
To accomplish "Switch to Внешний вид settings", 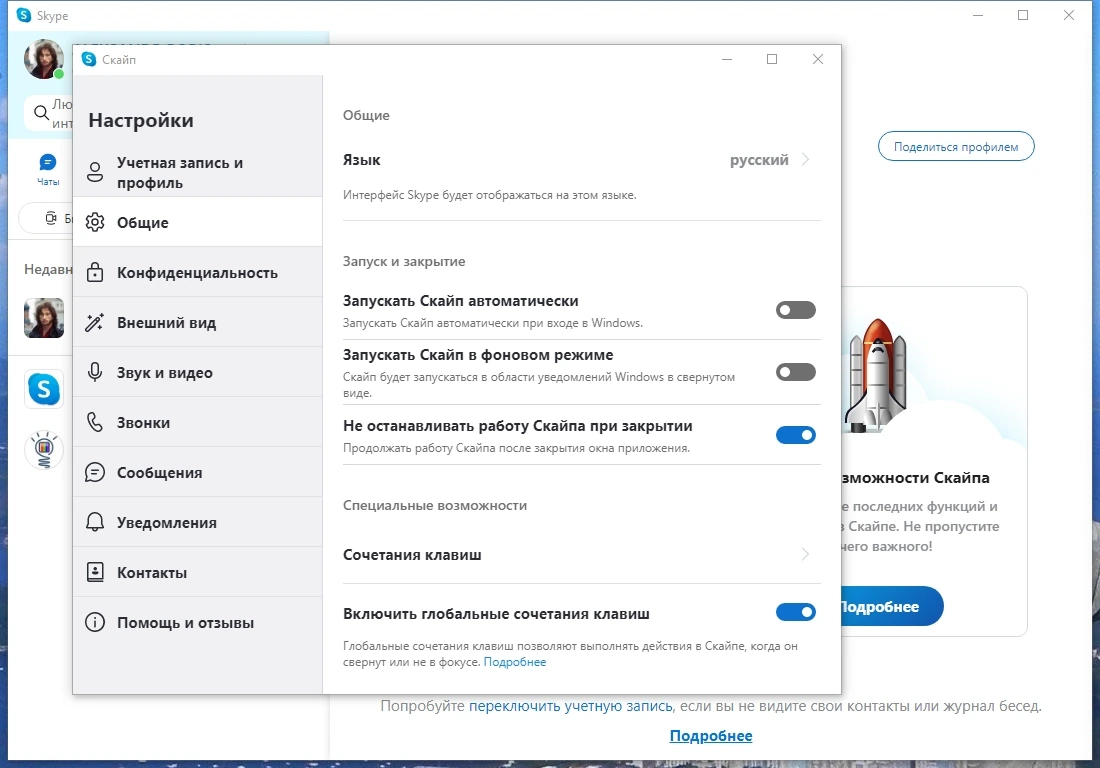I will 198,323.
